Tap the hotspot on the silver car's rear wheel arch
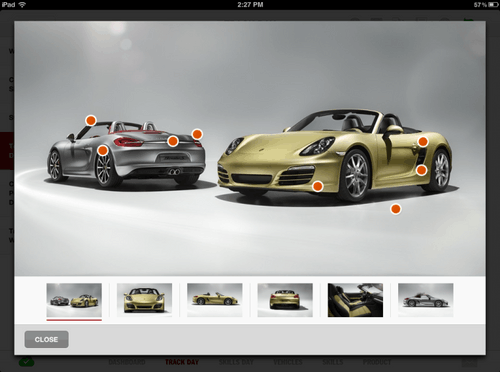Viewport: 500px width, 372px height. (x=103, y=150)
